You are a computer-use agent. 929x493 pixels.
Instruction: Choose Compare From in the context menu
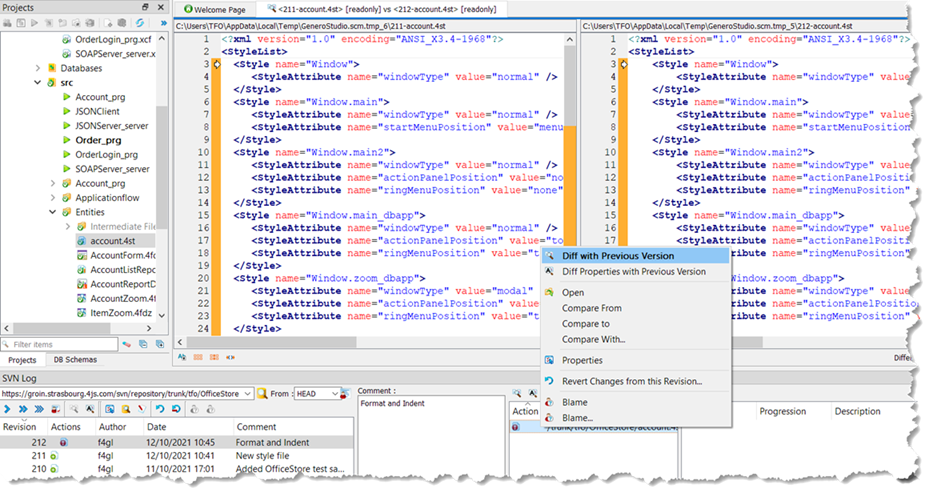[636, 308]
